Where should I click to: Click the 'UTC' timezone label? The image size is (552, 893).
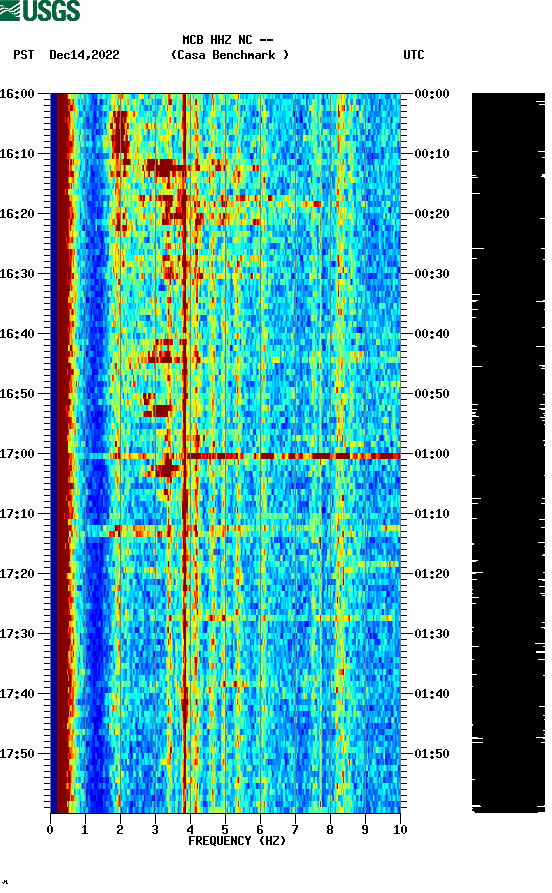(414, 55)
